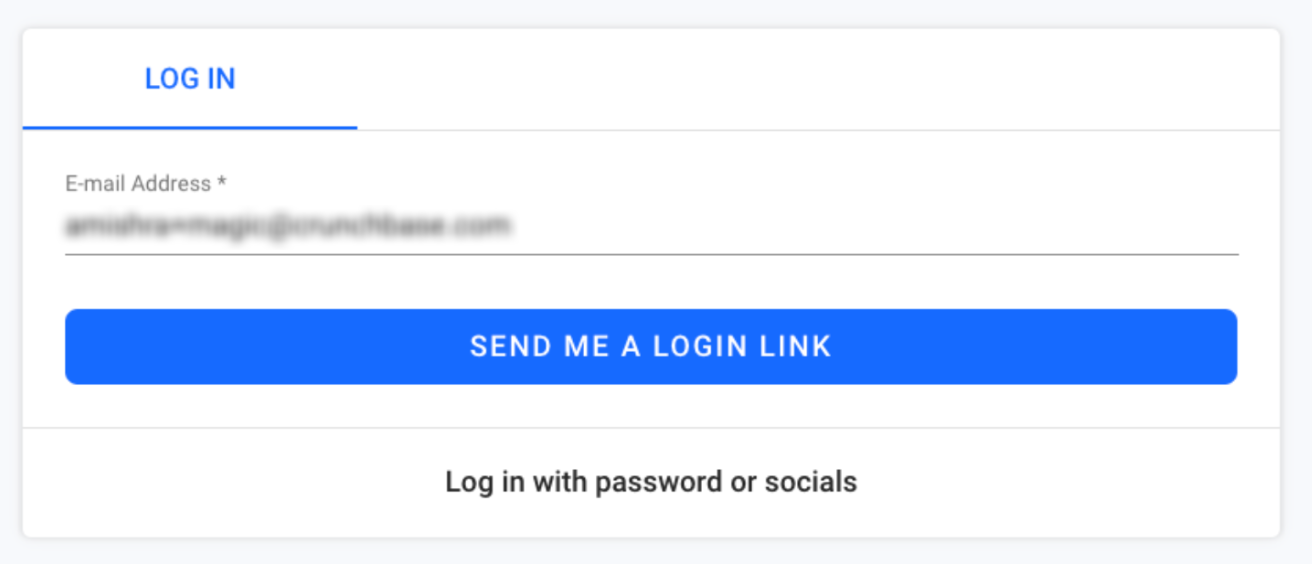Submit email to receive login link

click(x=651, y=346)
